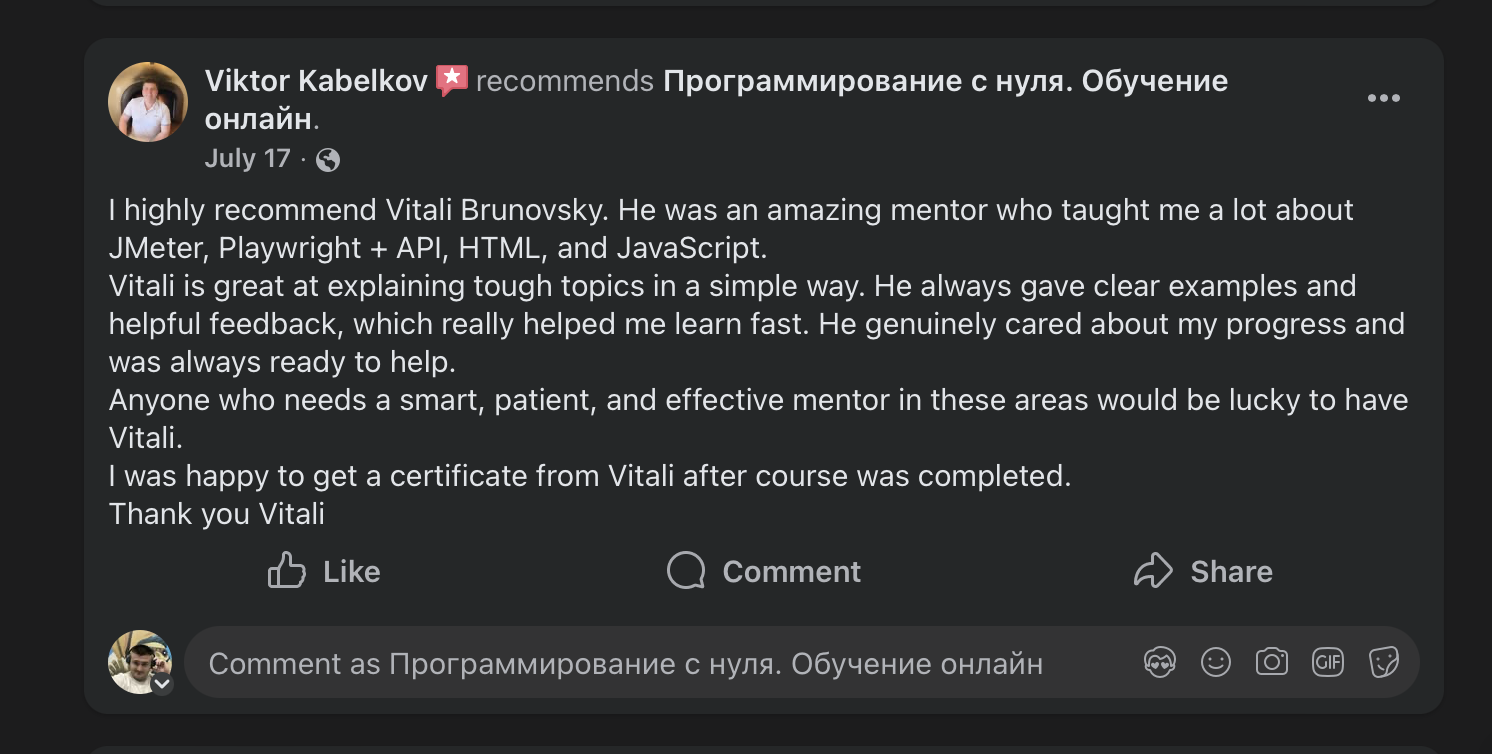Open the GIF picker in comment box
1492x754 pixels.
[1327, 662]
